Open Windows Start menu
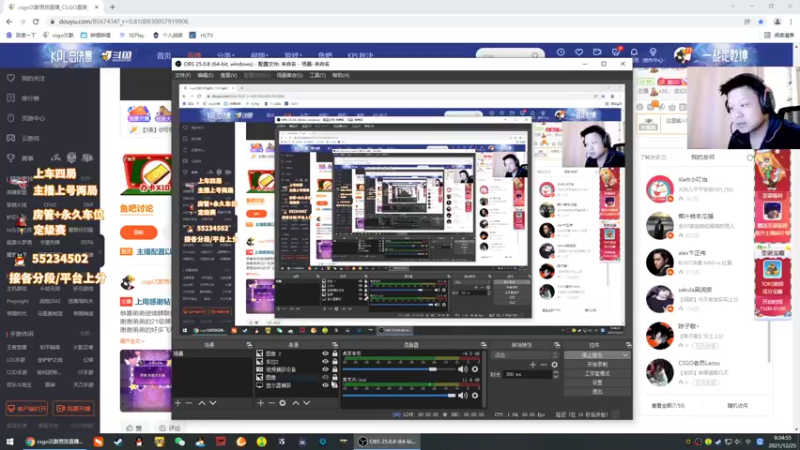Viewport: 800px width, 450px height. [x=10, y=442]
